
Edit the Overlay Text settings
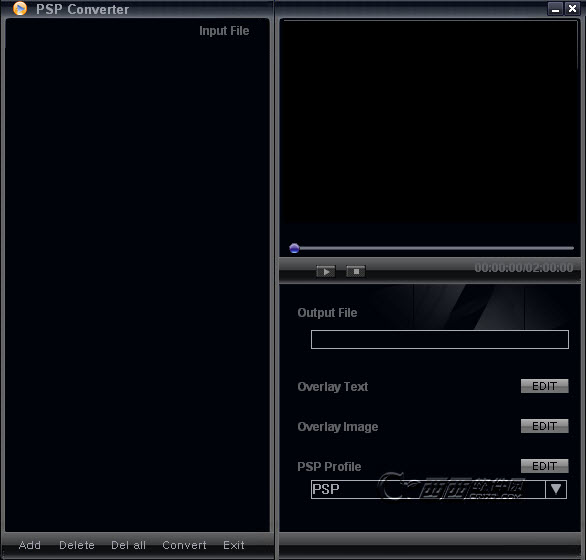(545, 386)
